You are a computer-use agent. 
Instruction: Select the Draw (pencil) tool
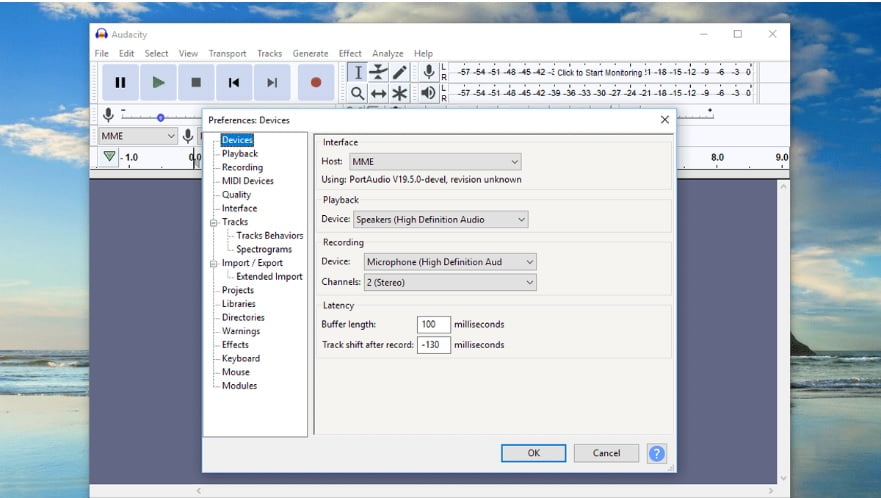point(399,72)
